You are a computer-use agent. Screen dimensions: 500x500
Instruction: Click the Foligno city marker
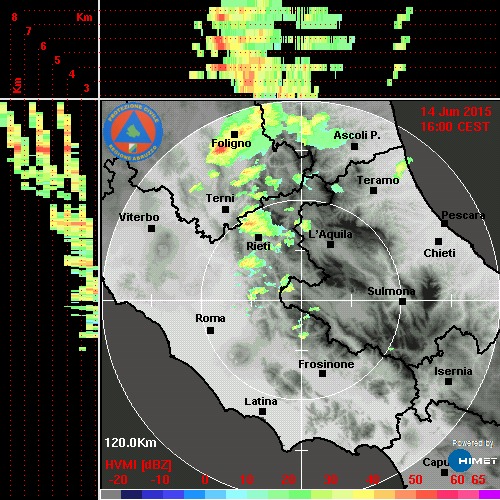235,134
